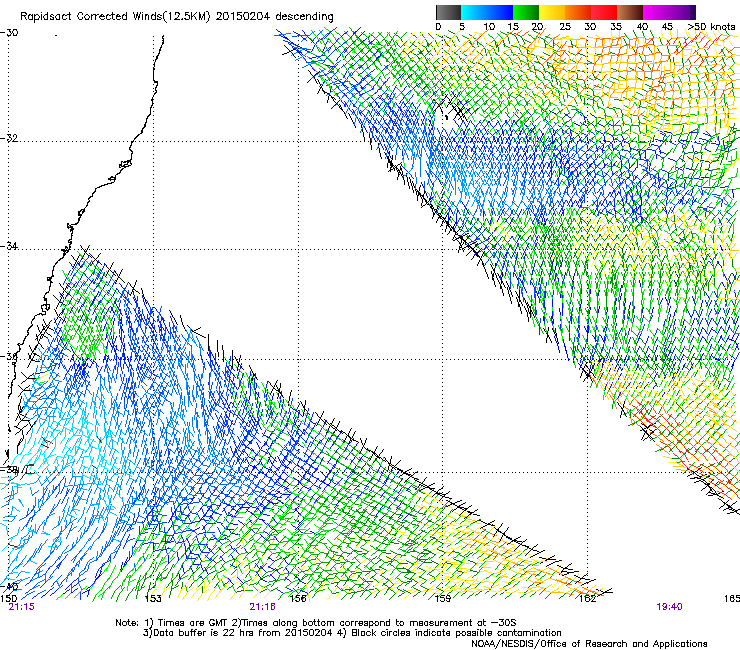Screen dimensions: 740x650
Task: Click the '153' longitude label
Action: coord(152,599)
